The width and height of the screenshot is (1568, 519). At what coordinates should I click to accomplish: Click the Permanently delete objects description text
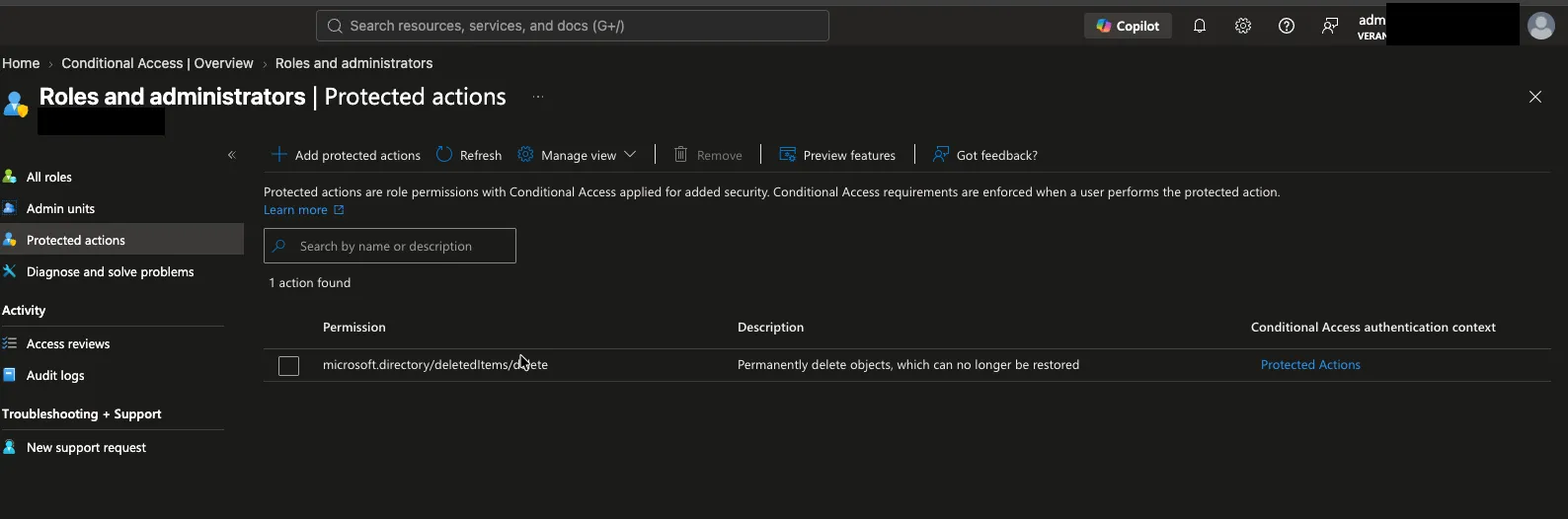click(908, 365)
